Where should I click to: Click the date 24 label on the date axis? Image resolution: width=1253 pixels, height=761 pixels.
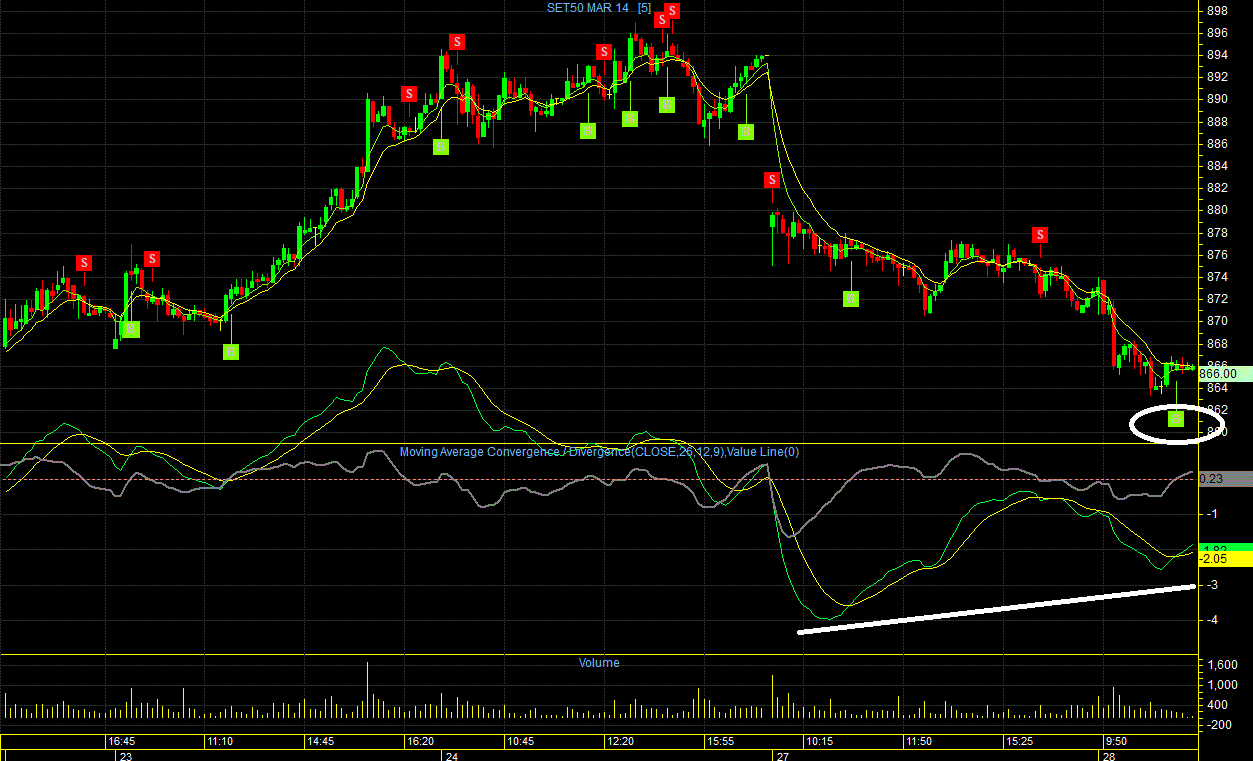click(x=450, y=756)
